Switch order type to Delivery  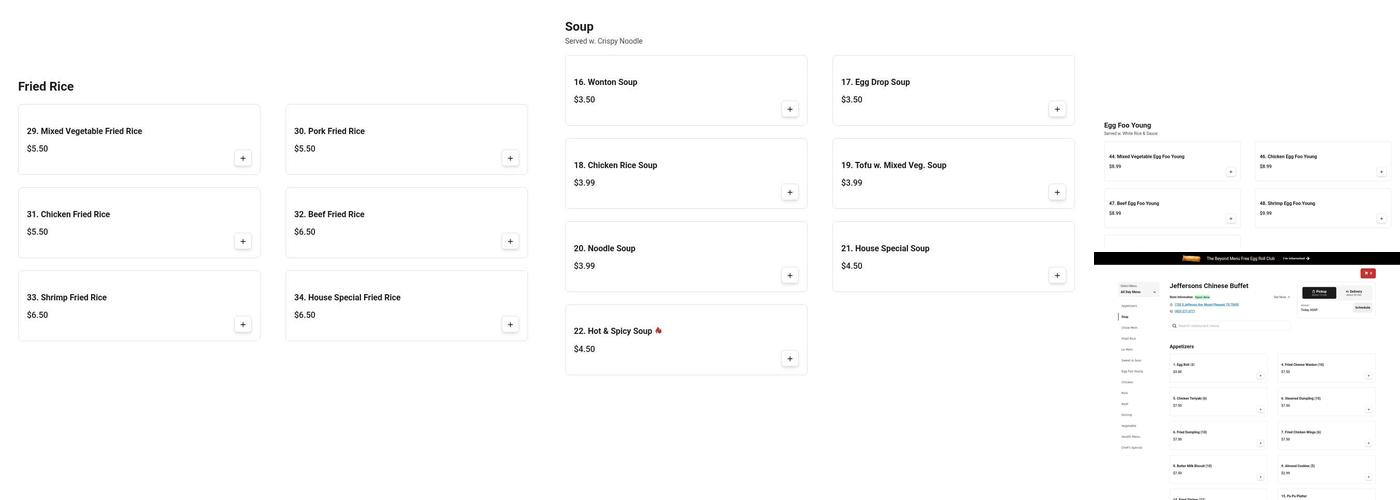[1354, 293]
